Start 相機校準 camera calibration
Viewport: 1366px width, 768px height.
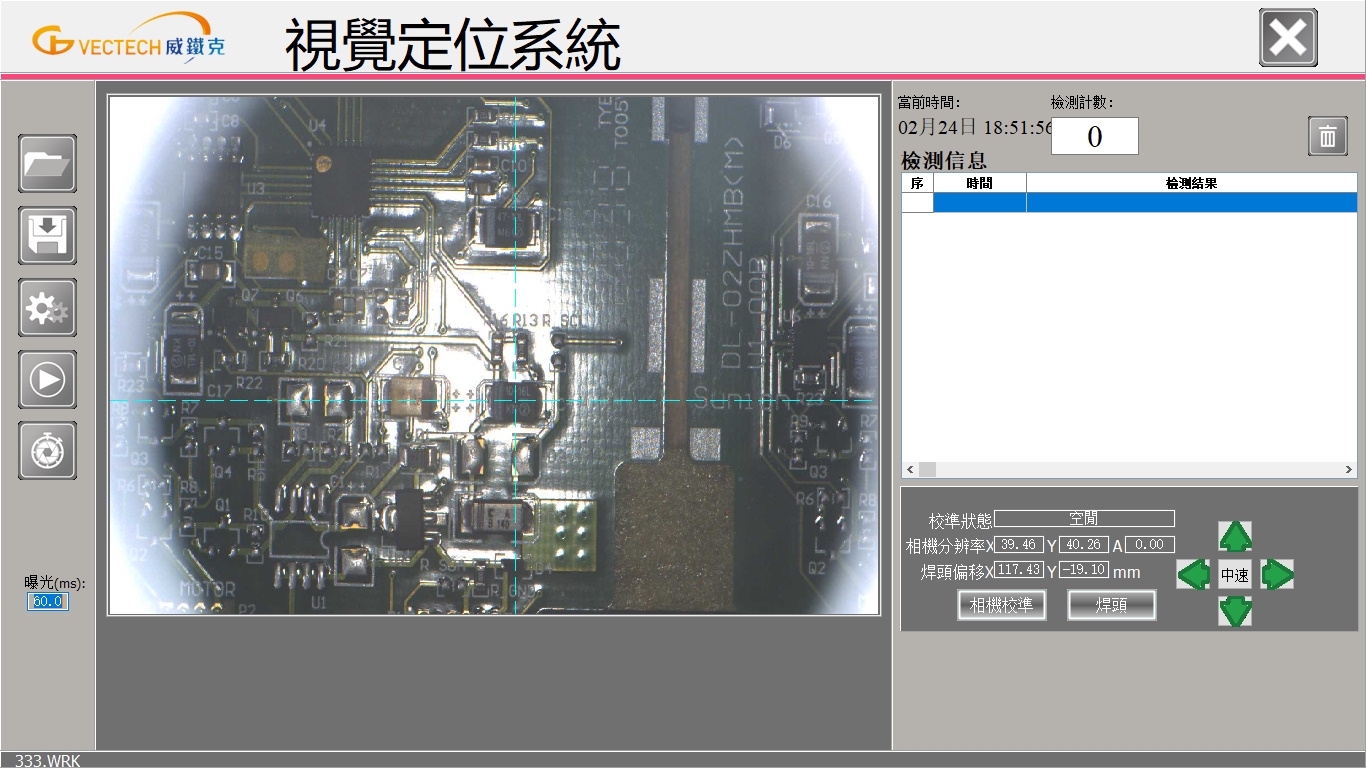click(x=1001, y=605)
